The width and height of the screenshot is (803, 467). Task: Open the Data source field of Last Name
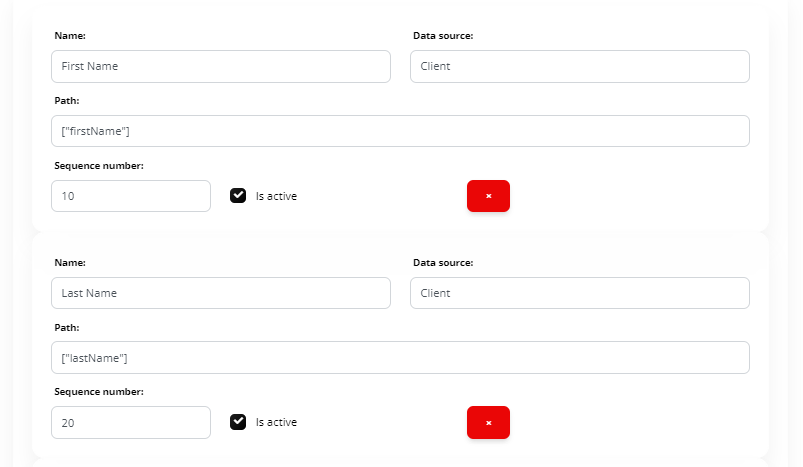pyautogui.click(x=580, y=293)
